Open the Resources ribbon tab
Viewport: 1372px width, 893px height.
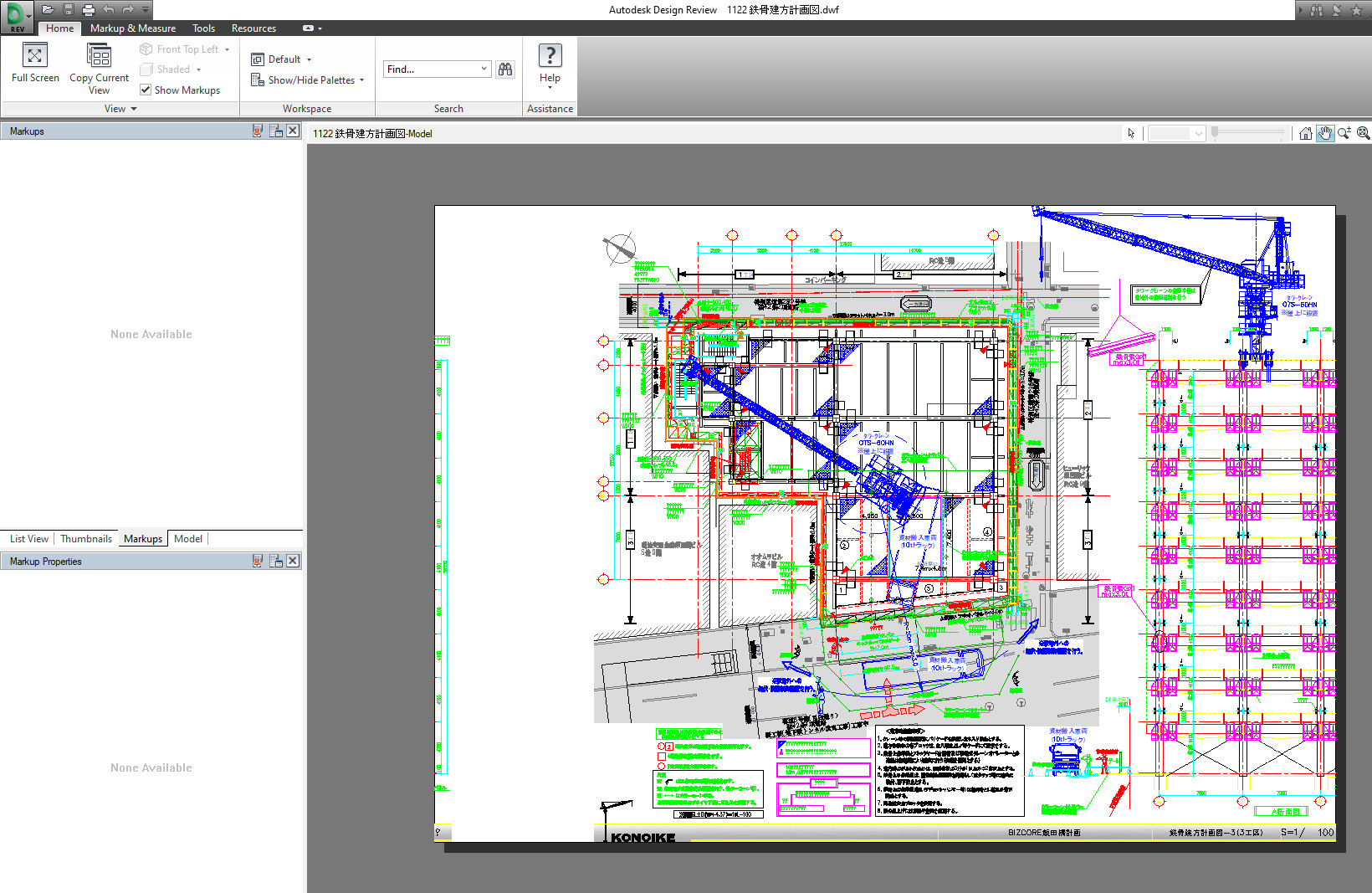[x=253, y=28]
